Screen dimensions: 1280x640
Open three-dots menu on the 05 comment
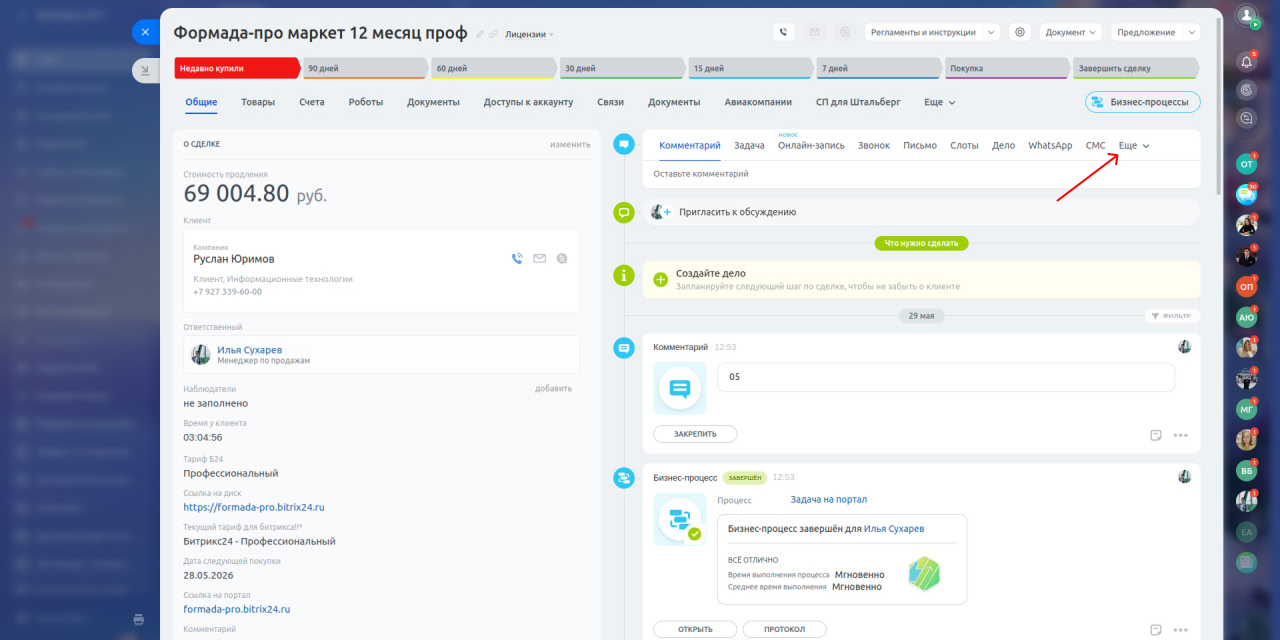coord(1180,435)
